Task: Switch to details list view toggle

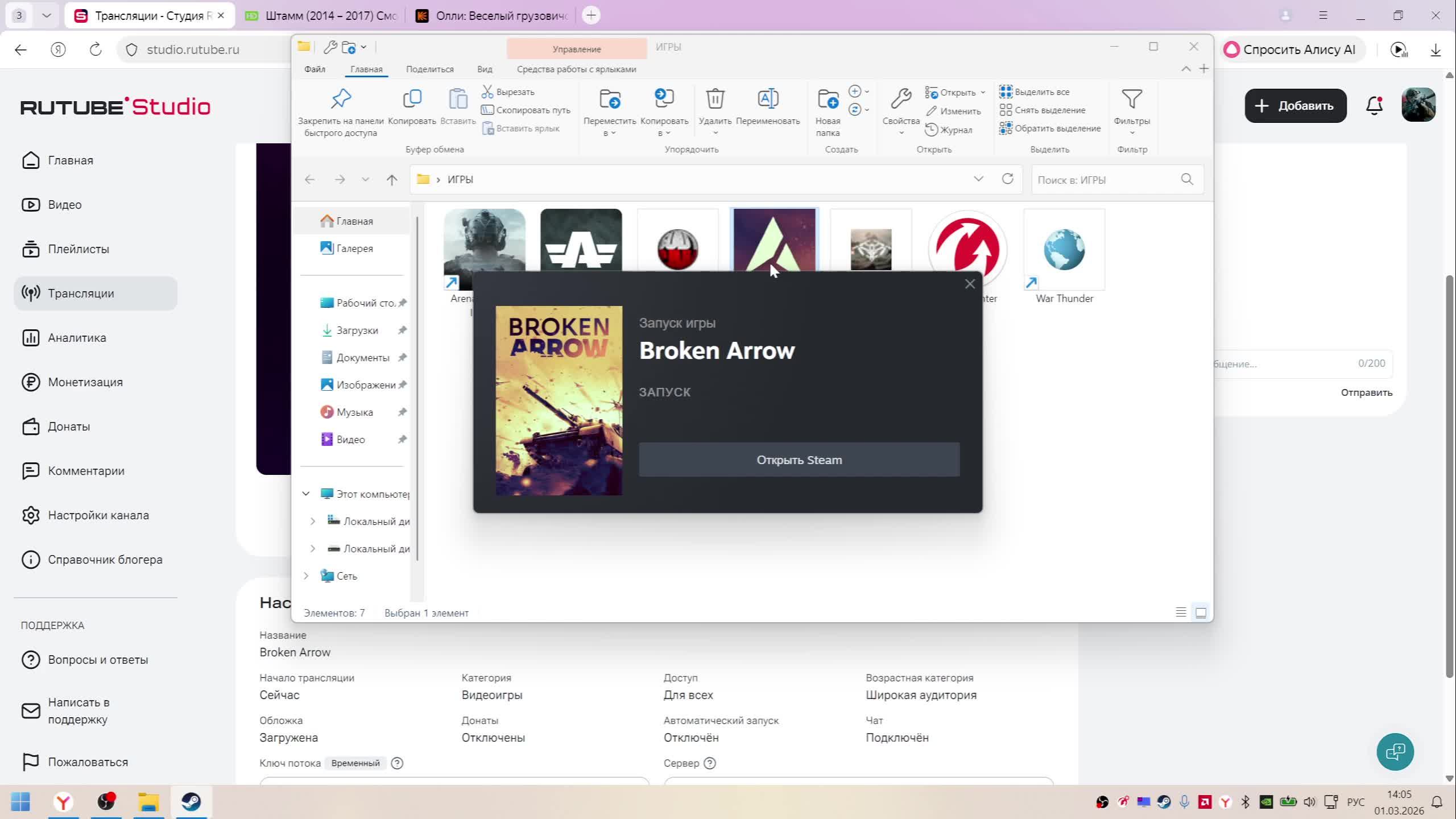Action: (x=1181, y=613)
